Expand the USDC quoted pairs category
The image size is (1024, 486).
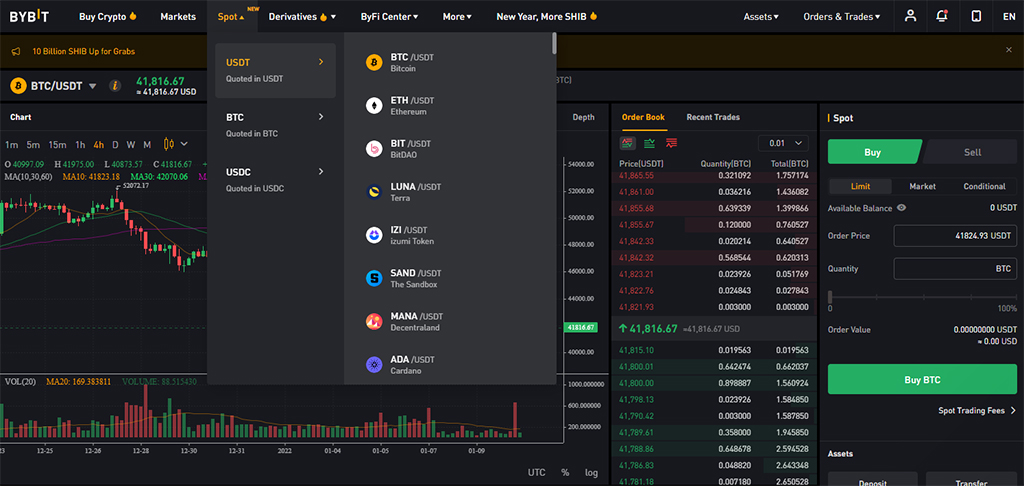[276, 180]
